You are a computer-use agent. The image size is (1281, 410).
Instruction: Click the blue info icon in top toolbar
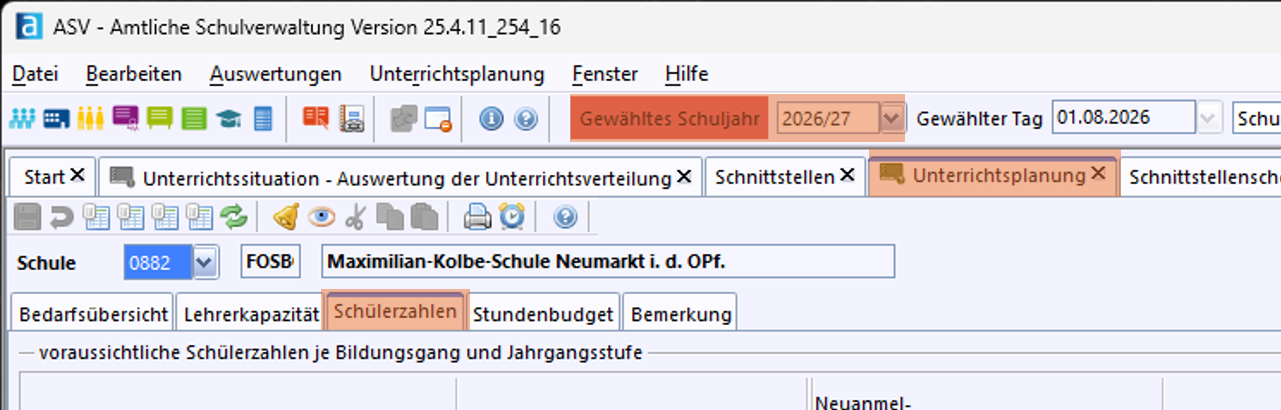click(491, 119)
